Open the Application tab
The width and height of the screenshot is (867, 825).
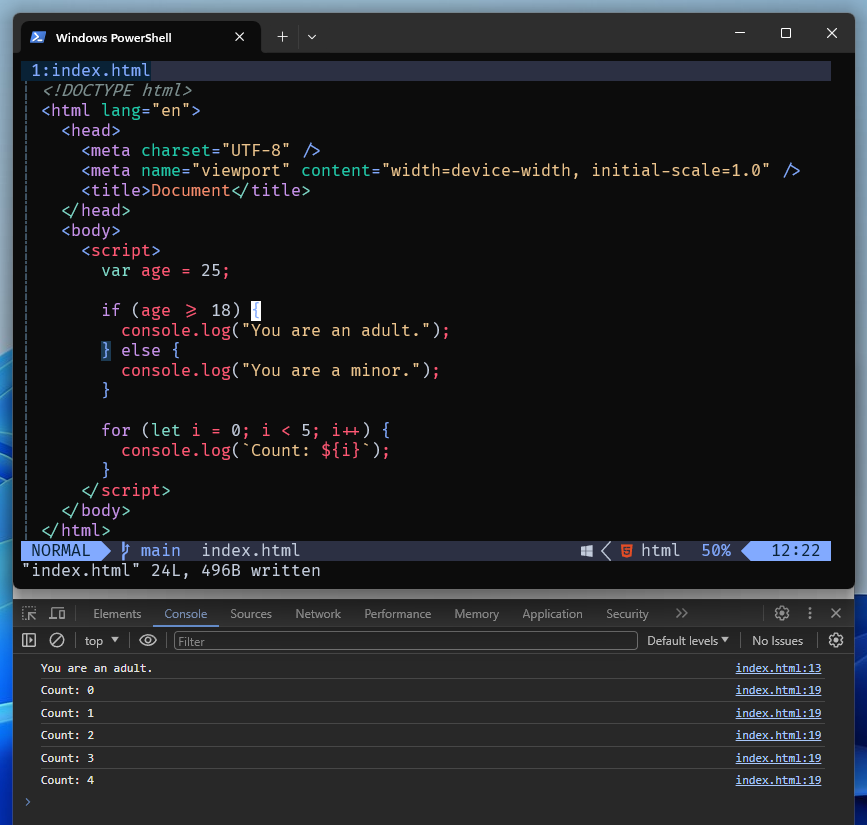tap(552, 614)
